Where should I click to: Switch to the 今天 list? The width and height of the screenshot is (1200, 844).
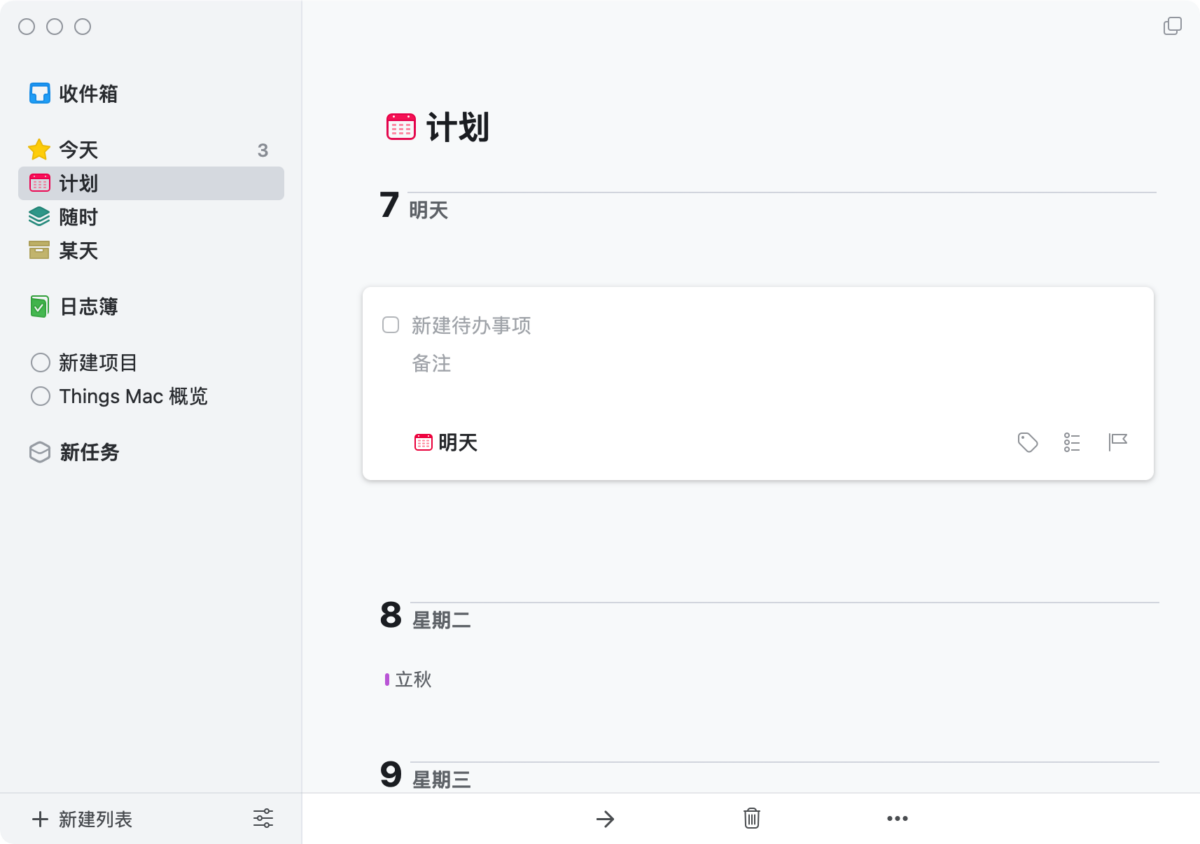pos(151,150)
